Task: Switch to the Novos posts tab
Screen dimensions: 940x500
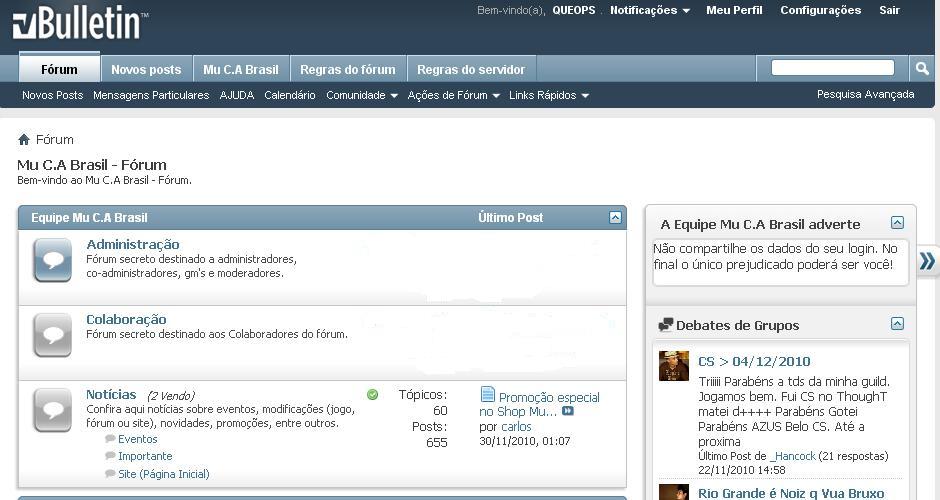Action: [146, 70]
